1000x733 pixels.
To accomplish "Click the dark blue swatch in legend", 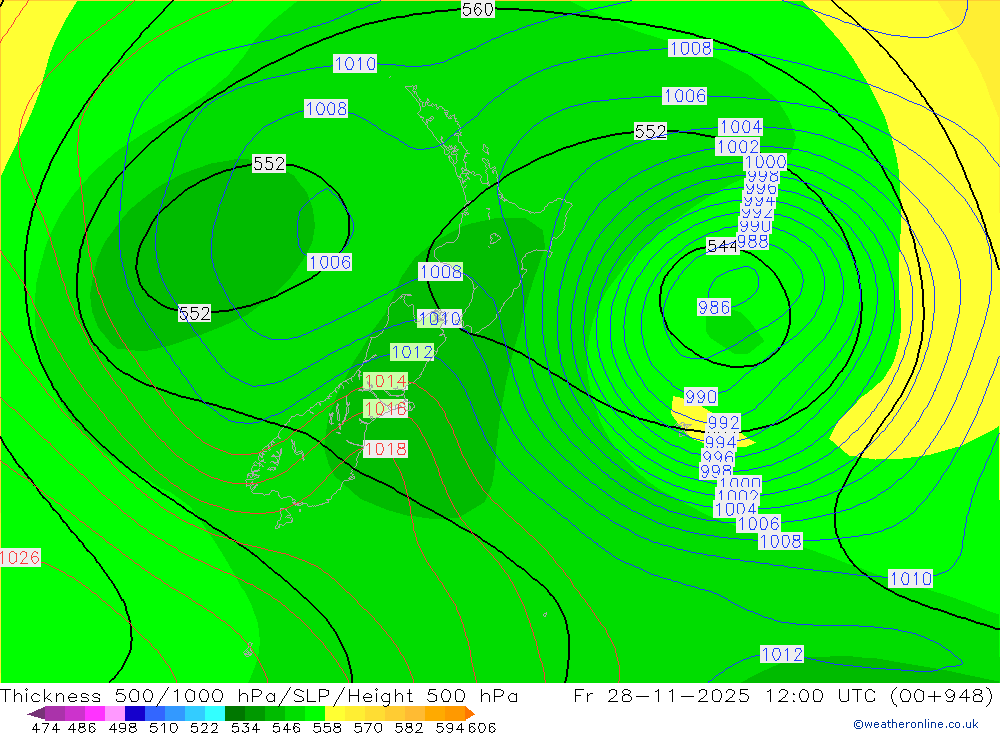I will point(135,713).
